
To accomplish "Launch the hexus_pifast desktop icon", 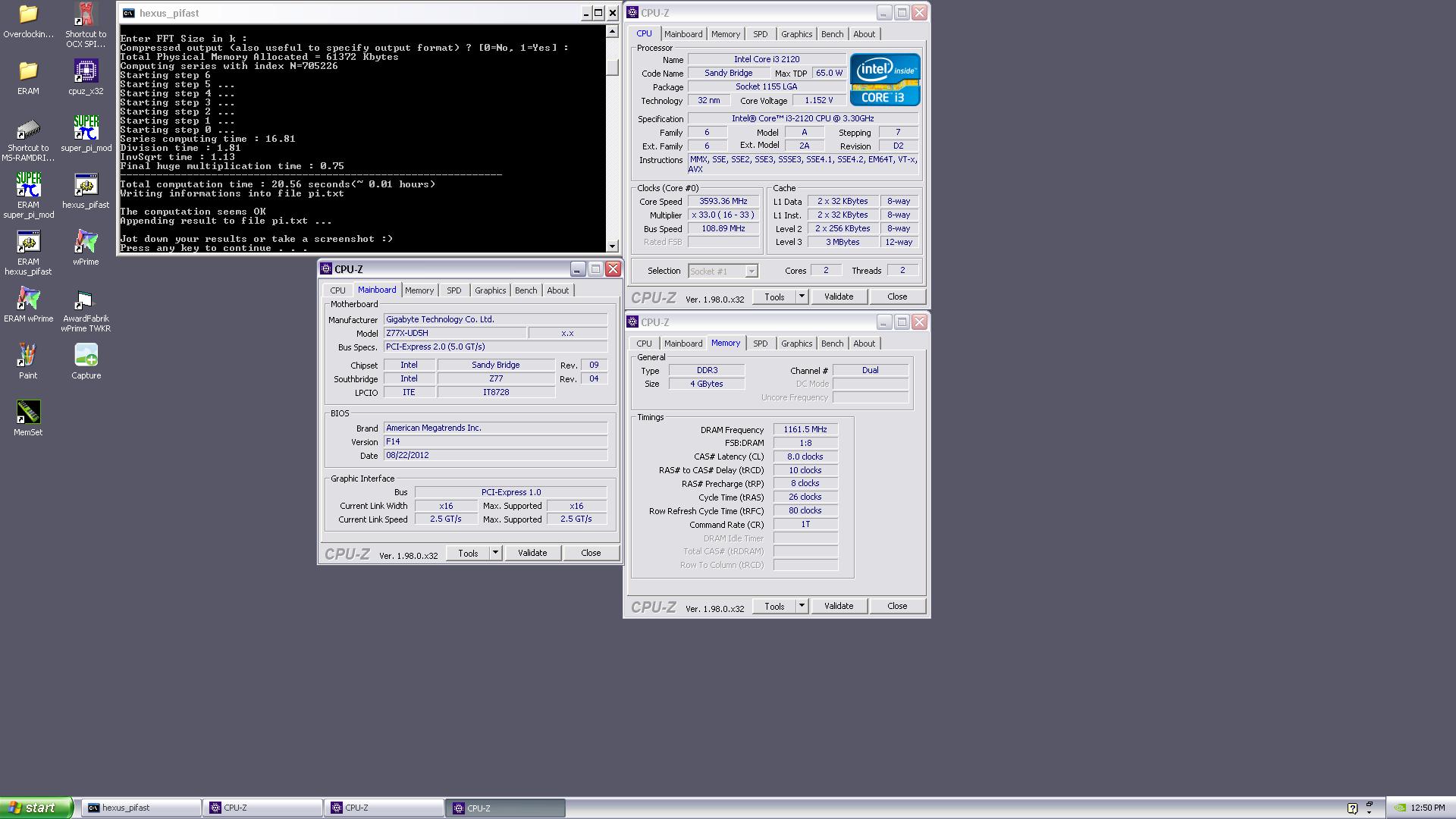I will (86, 191).
